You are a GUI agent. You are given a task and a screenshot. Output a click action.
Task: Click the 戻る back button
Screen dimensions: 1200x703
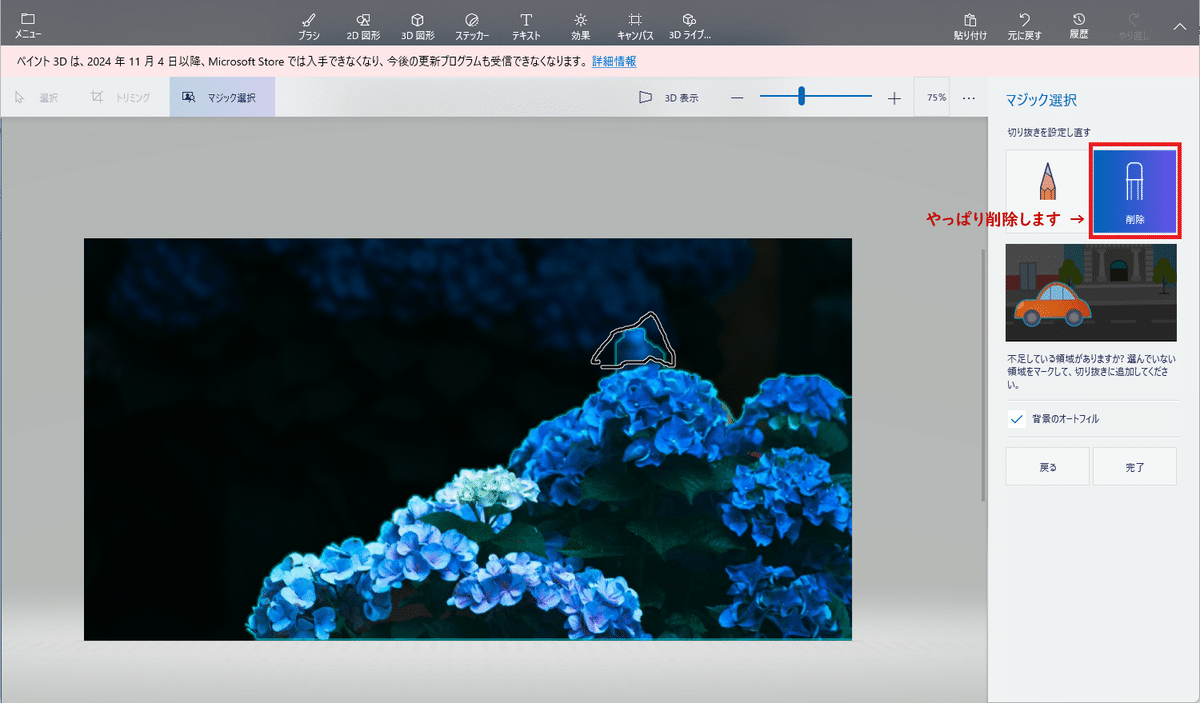[1048, 467]
